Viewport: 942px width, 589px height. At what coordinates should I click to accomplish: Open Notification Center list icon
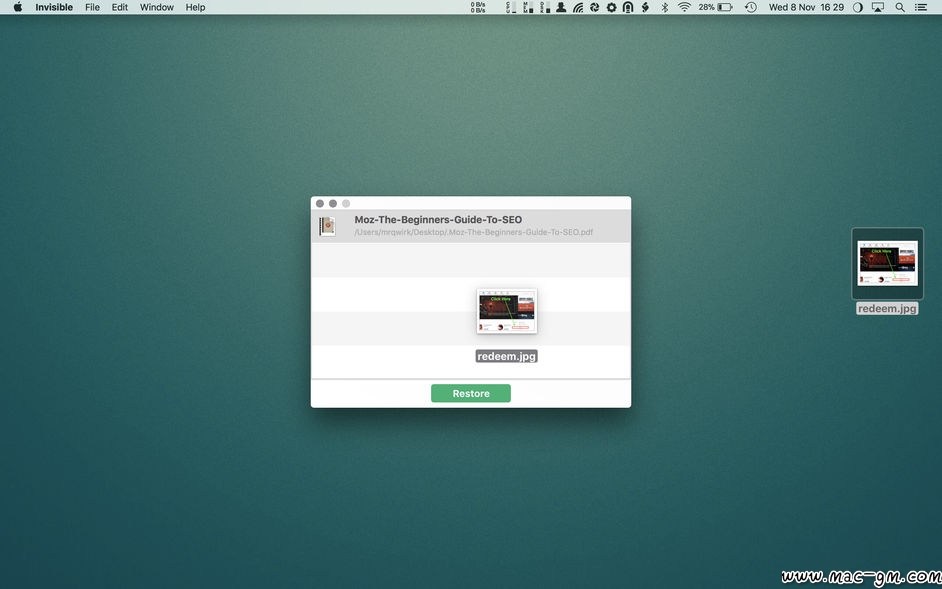pos(920,7)
